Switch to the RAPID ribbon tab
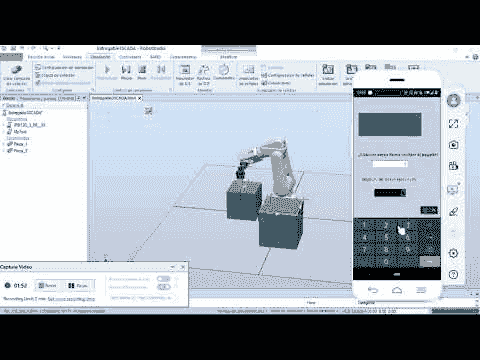 tap(155, 57)
